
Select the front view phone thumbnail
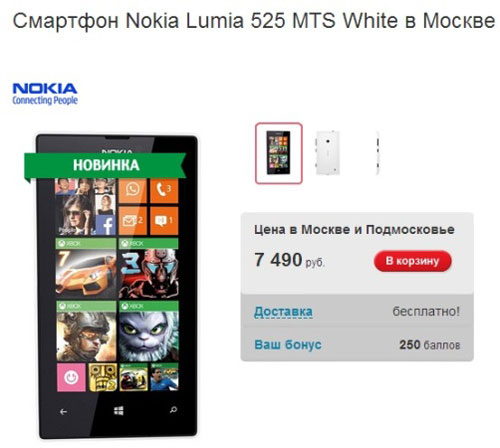coord(279,153)
